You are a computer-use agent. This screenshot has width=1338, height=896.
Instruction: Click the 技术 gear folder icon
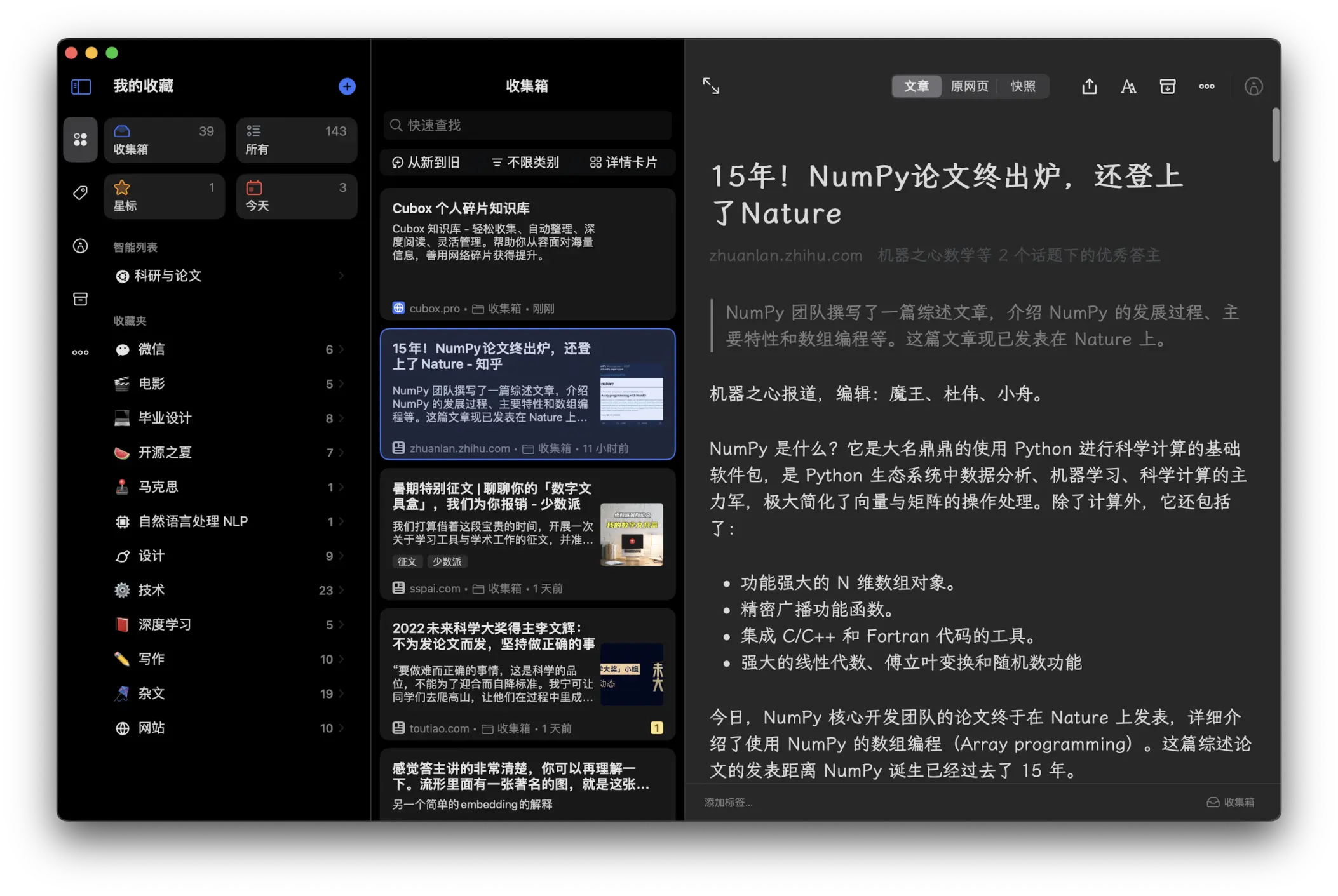(x=122, y=590)
